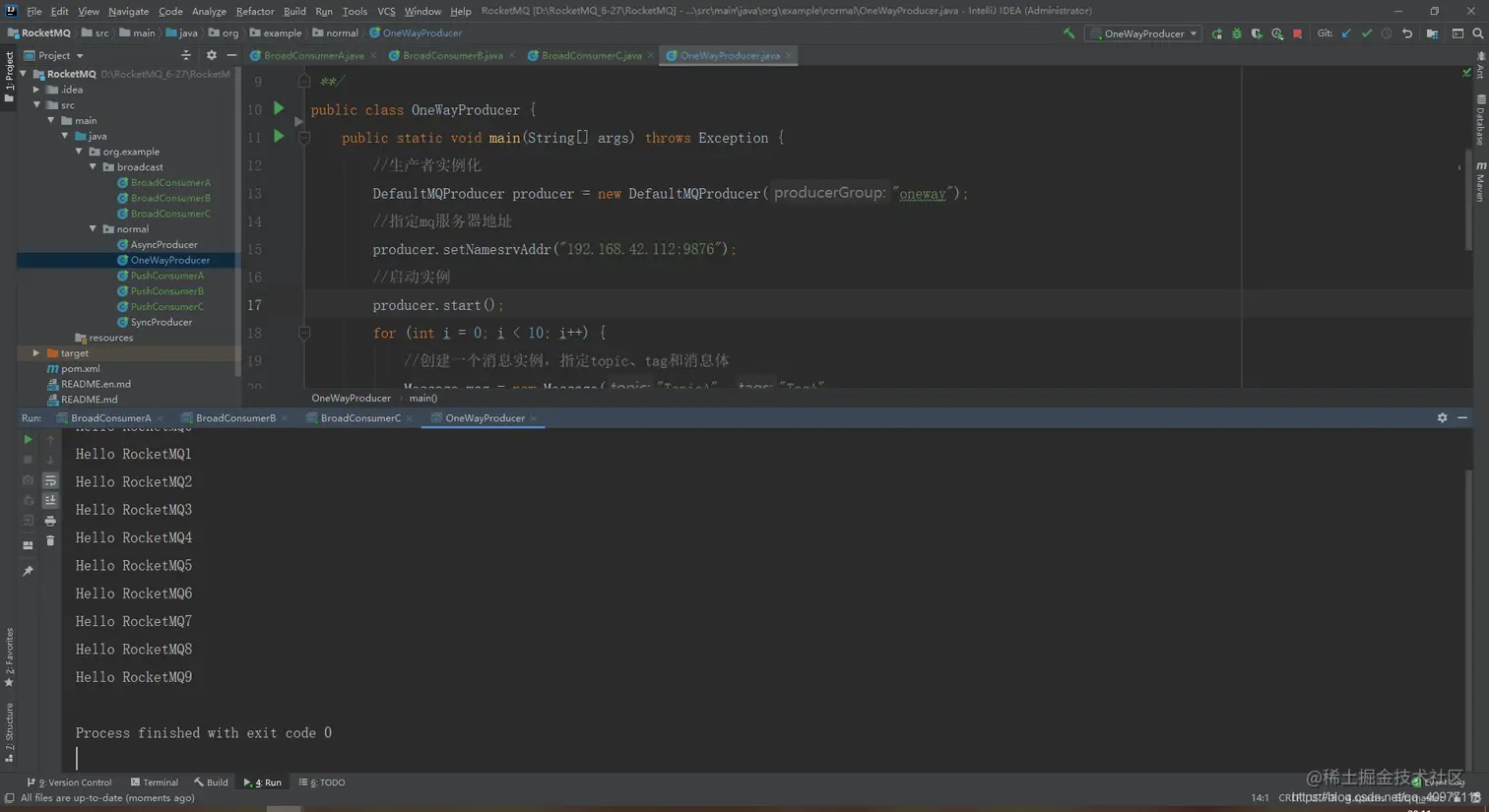Minimize the Run tool window
Image resolution: width=1489 pixels, height=812 pixels.
pyautogui.click(x=1462, y=418)
